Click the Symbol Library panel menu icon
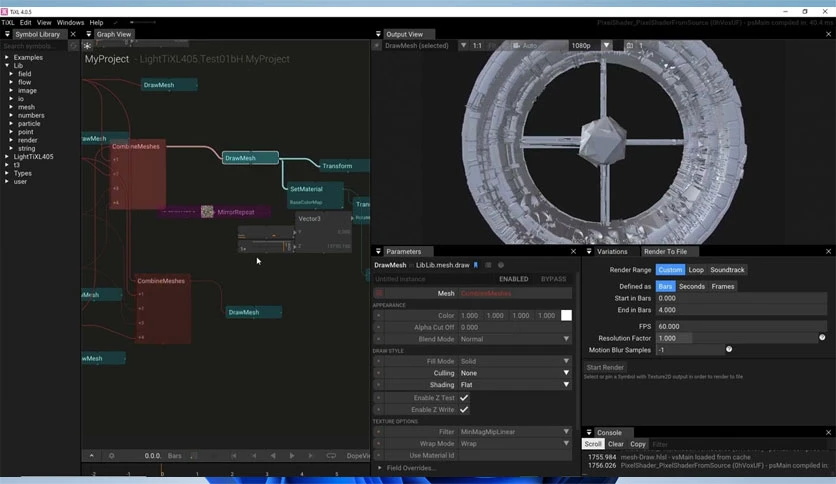Image resolution: width=836 pixels, height=484 pixels. (7, 34)
